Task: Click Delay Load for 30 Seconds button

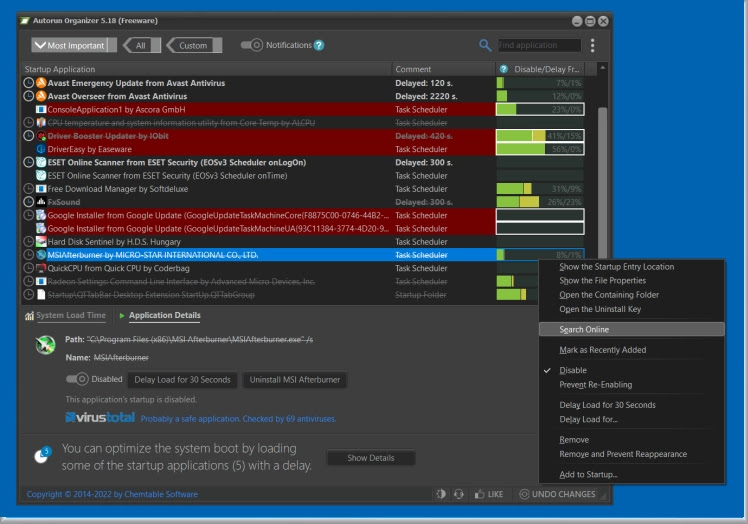Action: pyautogui.click(x=182, y=380)
